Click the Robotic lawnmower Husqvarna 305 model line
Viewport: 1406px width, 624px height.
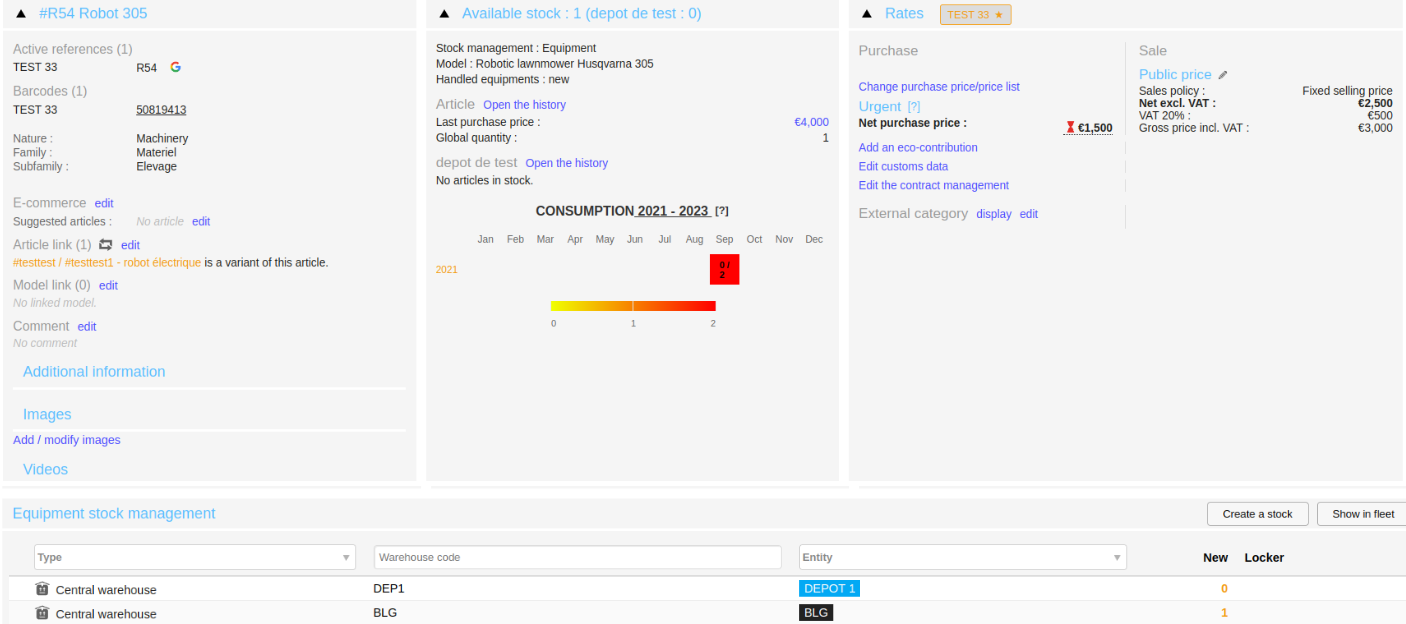click(x=545, y=64)
